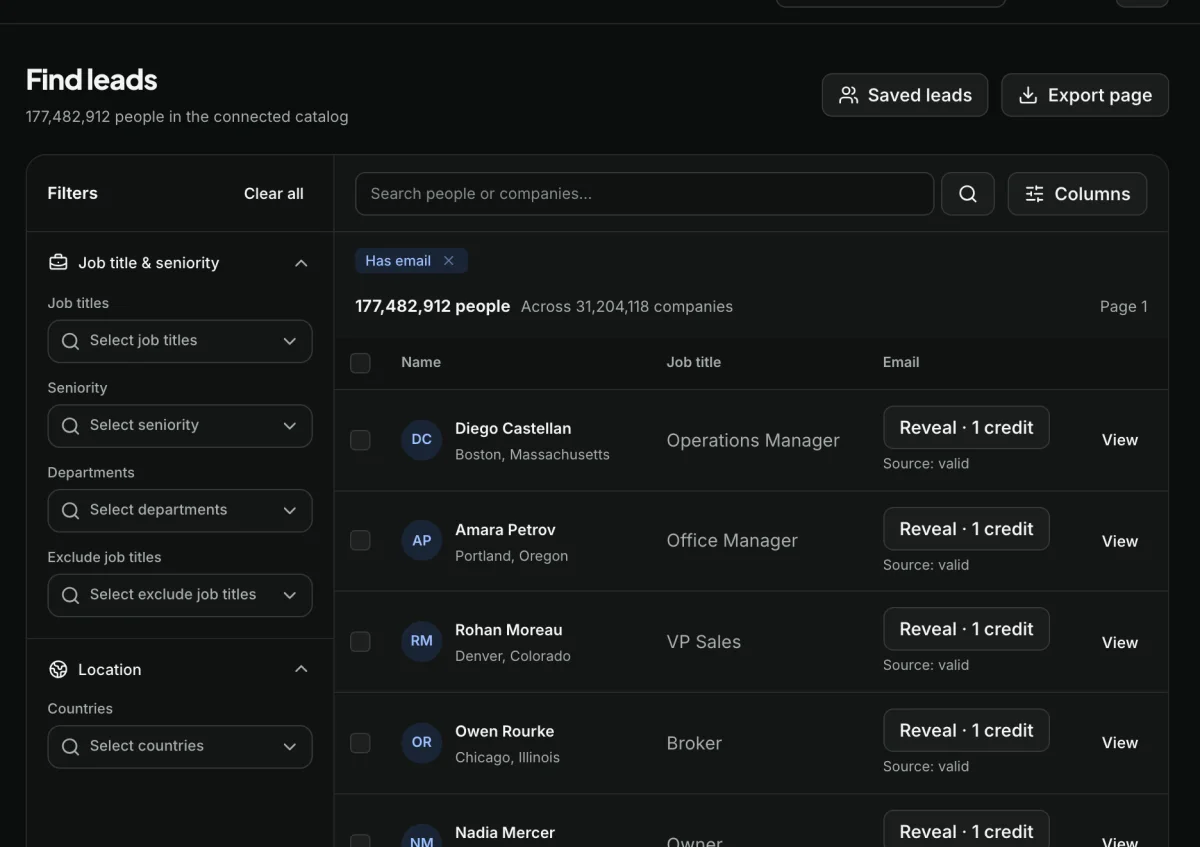Collapse the Location section chevron
1200x847 pixels.
[301, 669]
